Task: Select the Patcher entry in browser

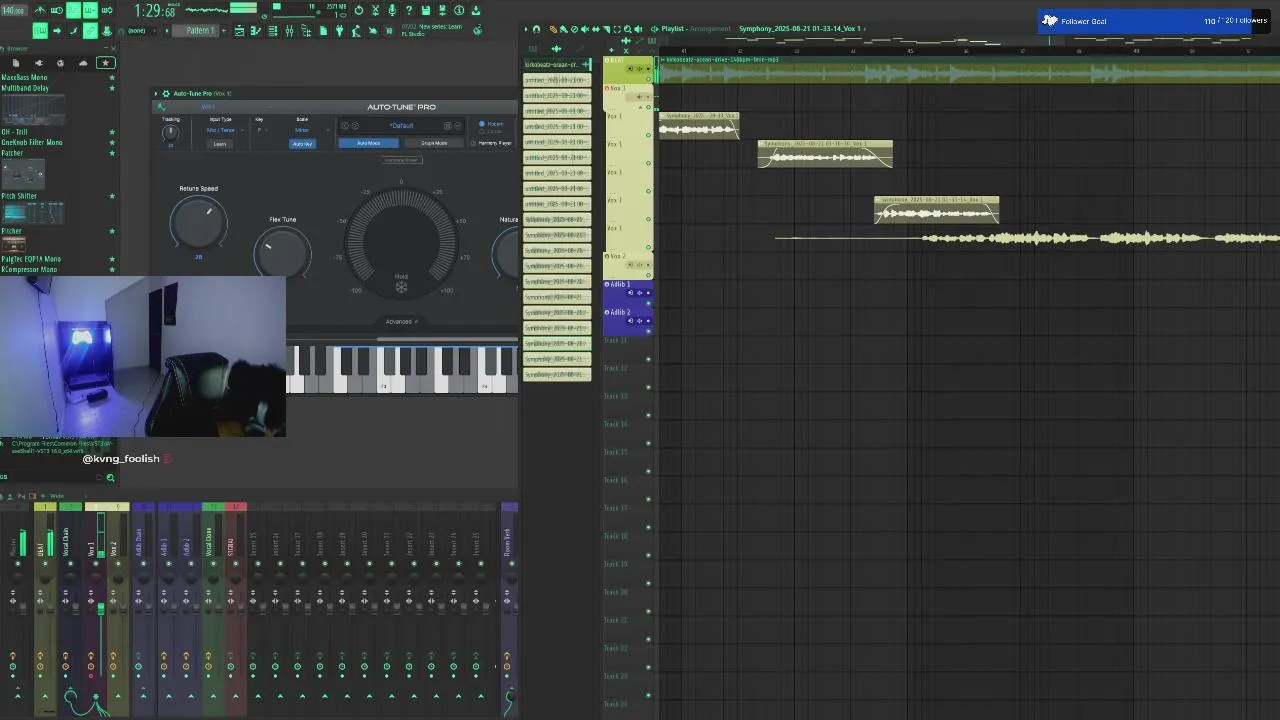Action: [x=12, y=153]
